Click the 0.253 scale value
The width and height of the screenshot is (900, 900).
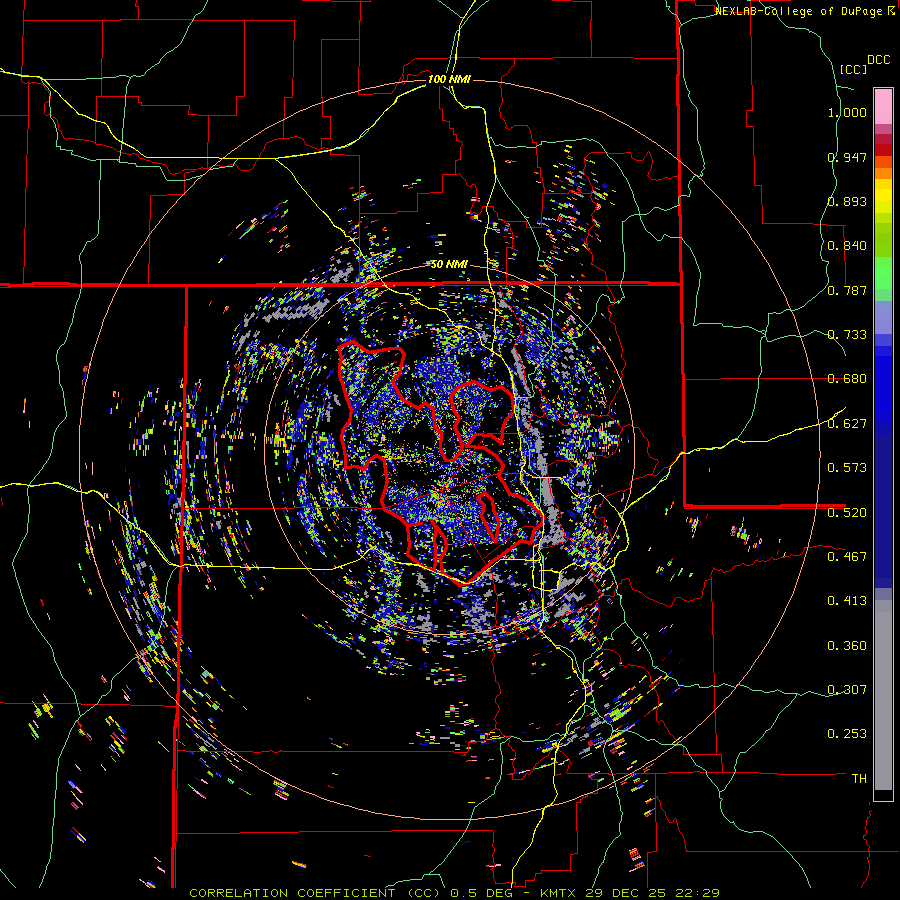pyautogui.click(x=847, y=734)
